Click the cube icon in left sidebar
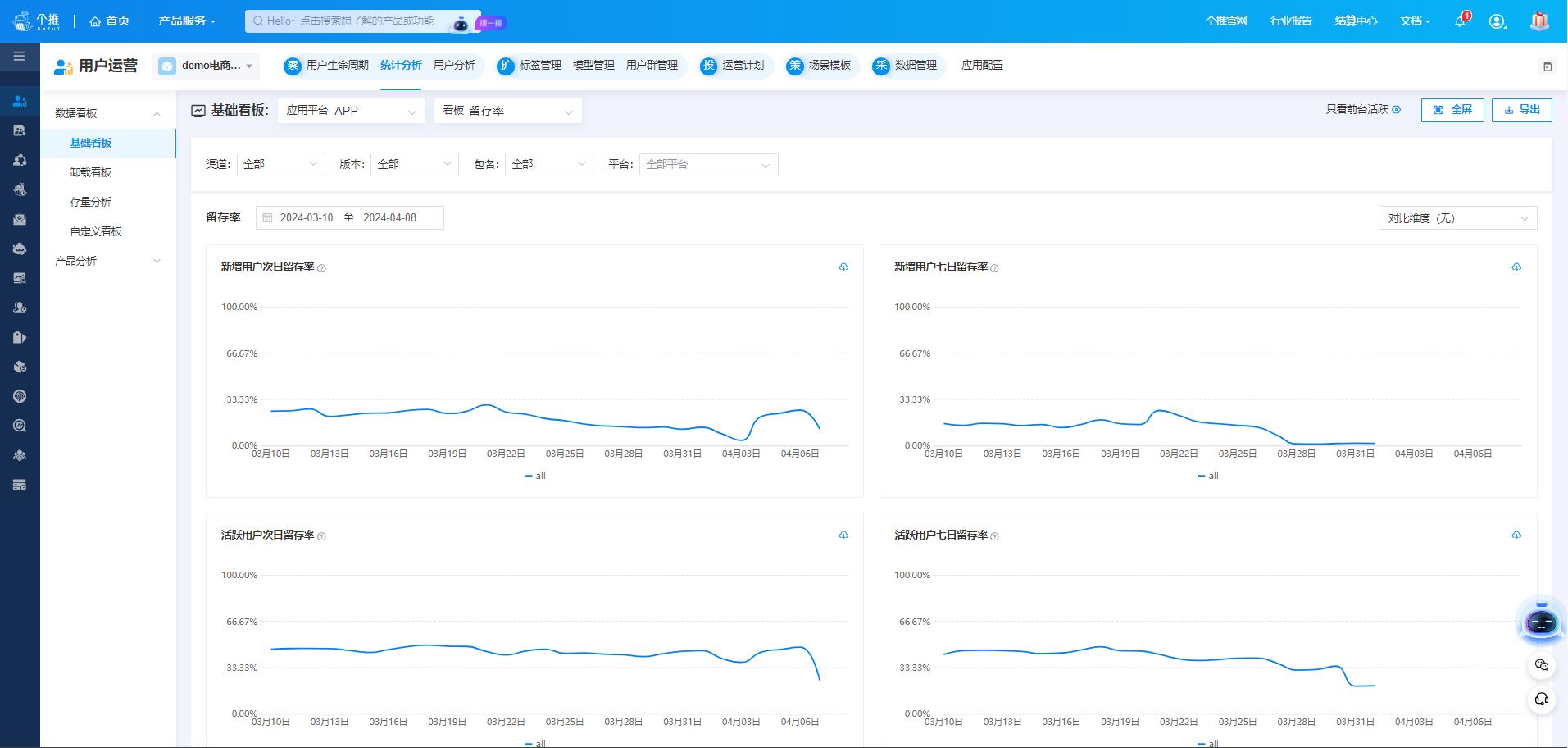1568x748 pixels. (x=20, y=367)
